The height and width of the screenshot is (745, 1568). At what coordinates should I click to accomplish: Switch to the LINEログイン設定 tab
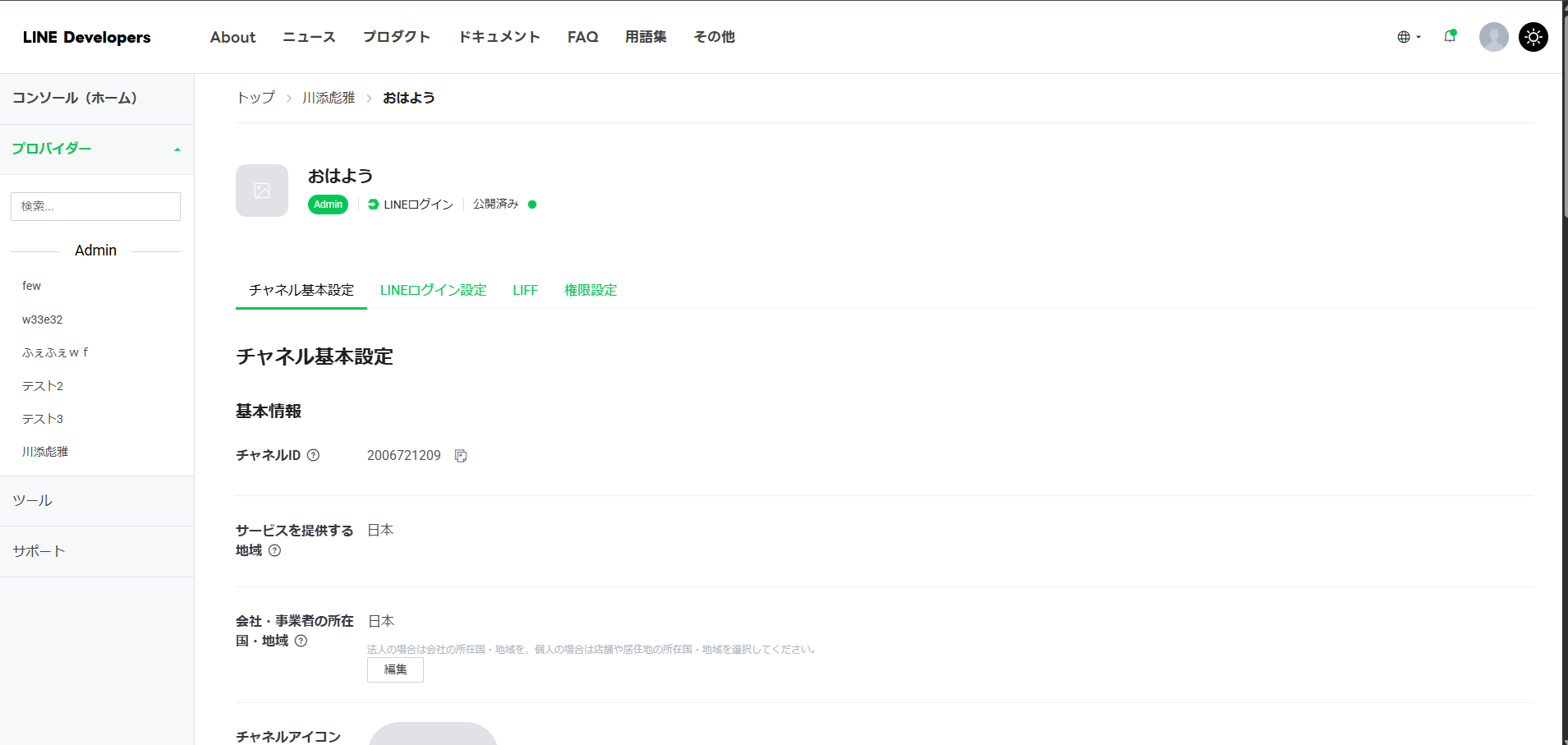(x=433, y=290)
